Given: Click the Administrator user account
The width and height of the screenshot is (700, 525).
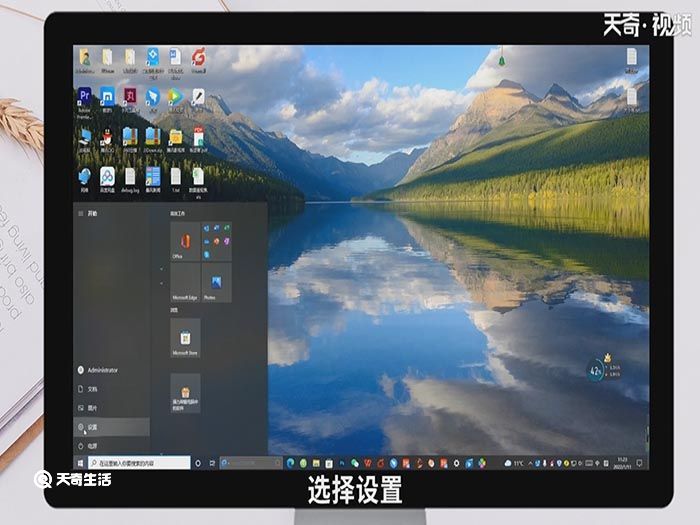Looking at the screenshot, I should [100, 369].
